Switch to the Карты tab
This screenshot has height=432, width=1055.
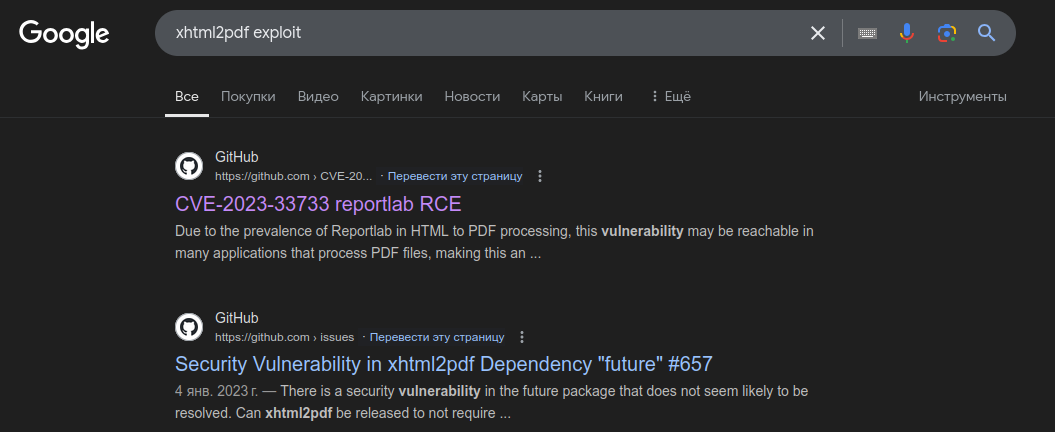[542, 96]
